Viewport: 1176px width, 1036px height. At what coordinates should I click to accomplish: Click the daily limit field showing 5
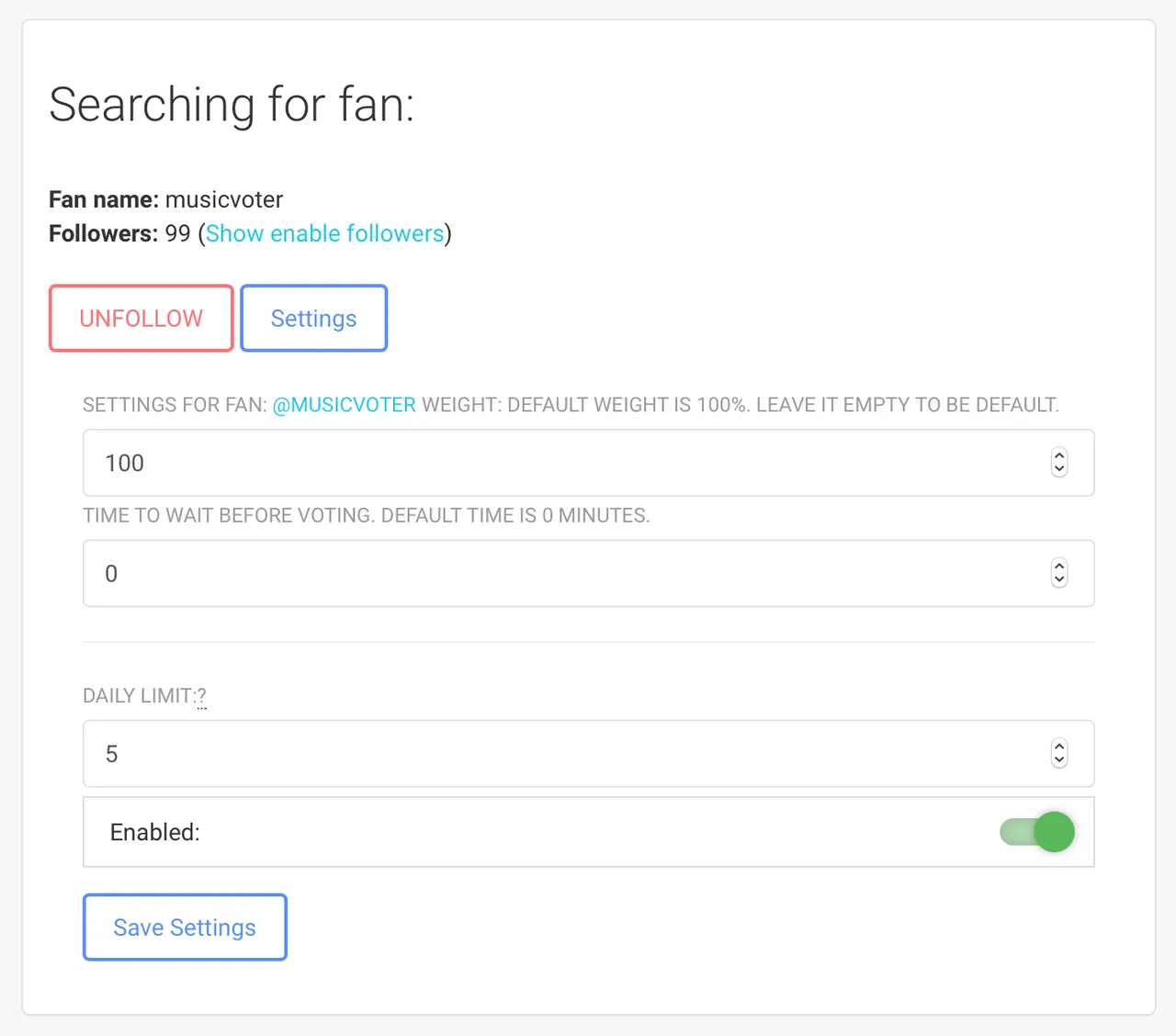click(x=588, y=754)
